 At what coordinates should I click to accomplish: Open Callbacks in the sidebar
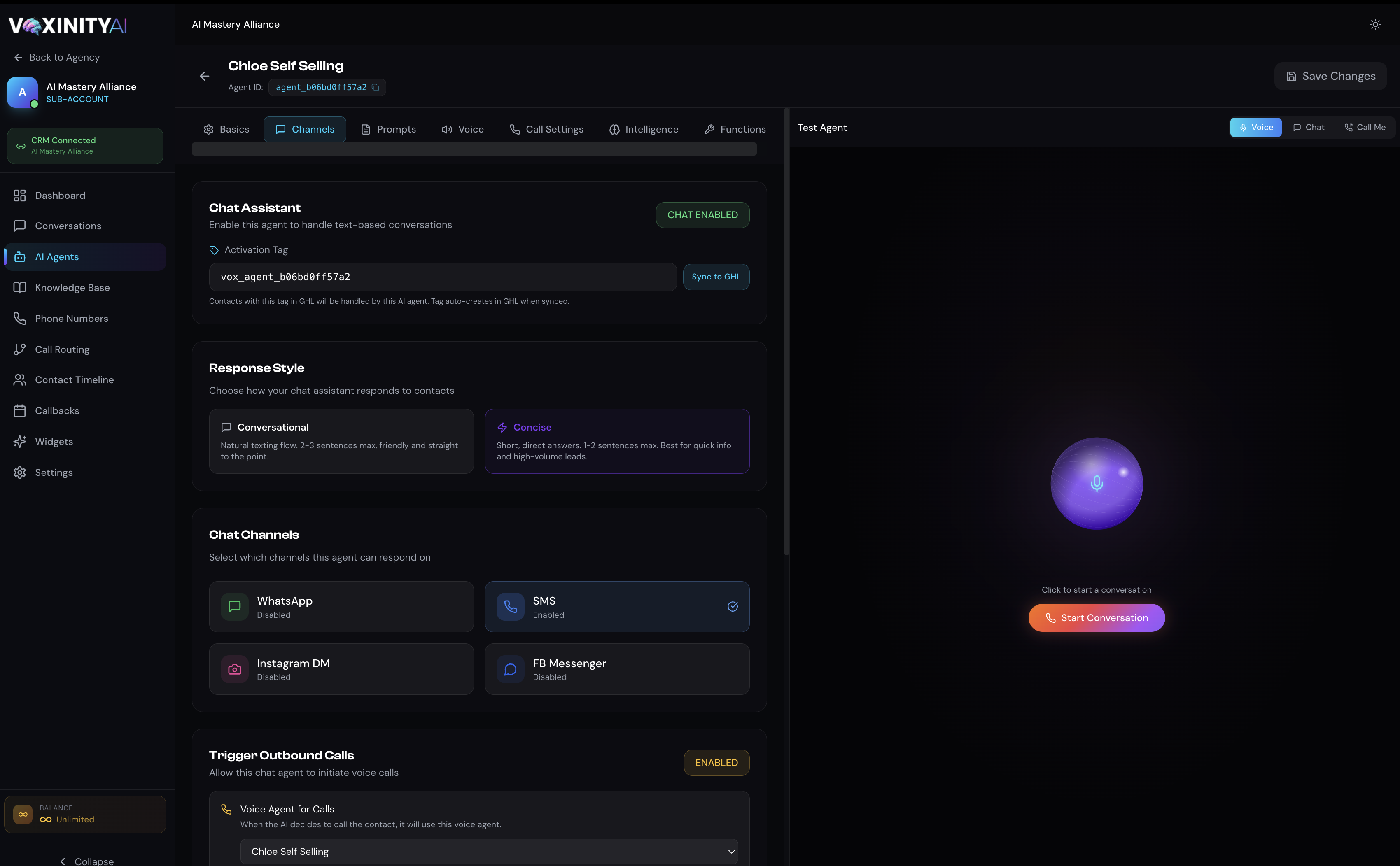85,411
